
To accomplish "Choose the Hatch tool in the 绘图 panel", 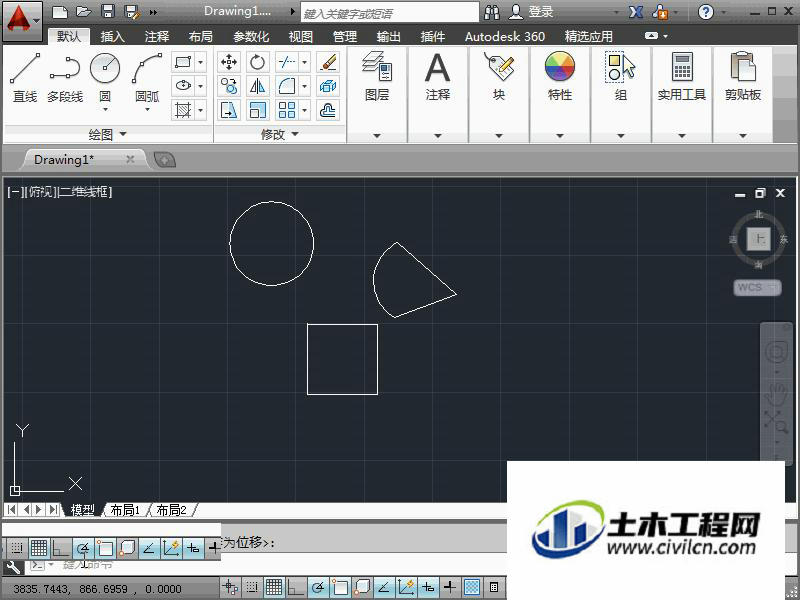I will click(x=183, y=110).
